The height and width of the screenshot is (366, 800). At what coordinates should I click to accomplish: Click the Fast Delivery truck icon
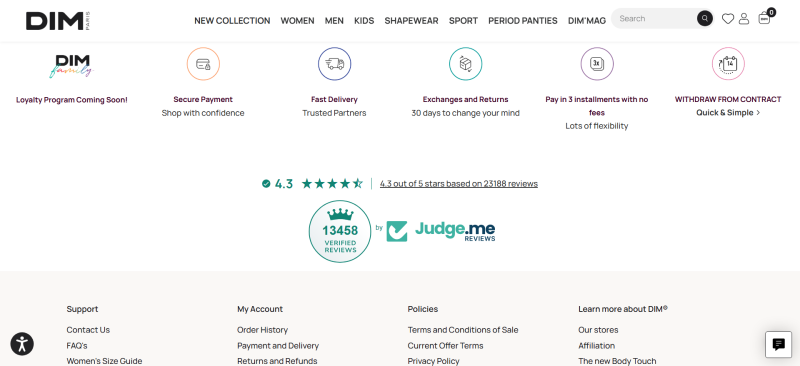[x=335, y=64]
